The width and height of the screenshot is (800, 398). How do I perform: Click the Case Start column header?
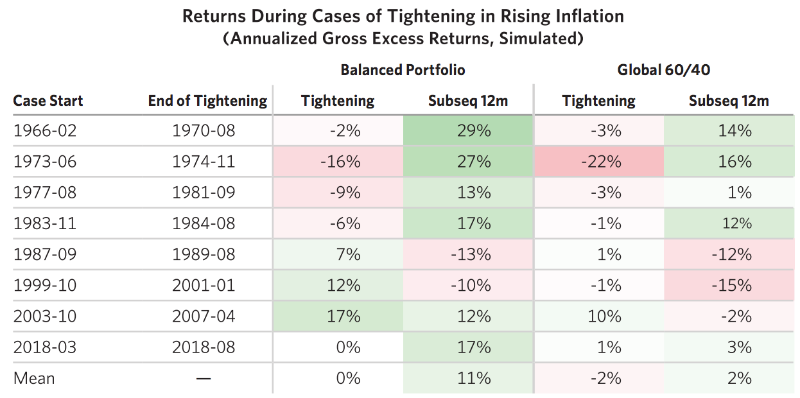tap(48, 101)
